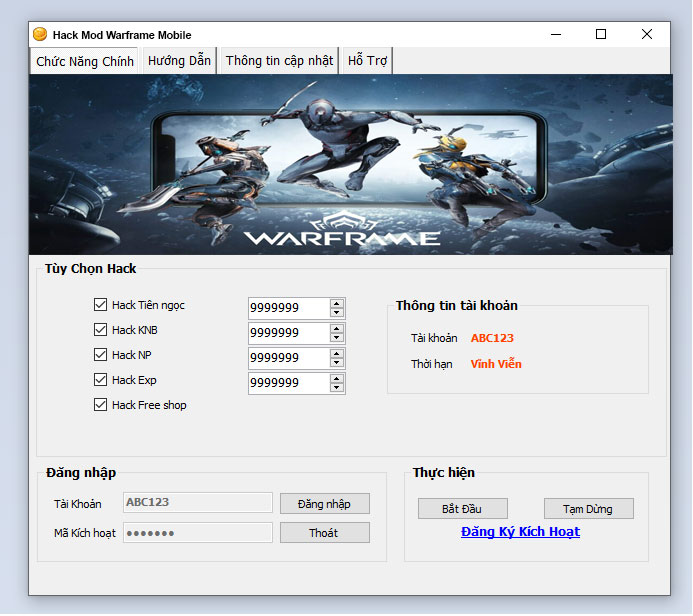Toggle the Hack KNB checkbox
Screen dimensions: 693x616
(x=100, y=330)
